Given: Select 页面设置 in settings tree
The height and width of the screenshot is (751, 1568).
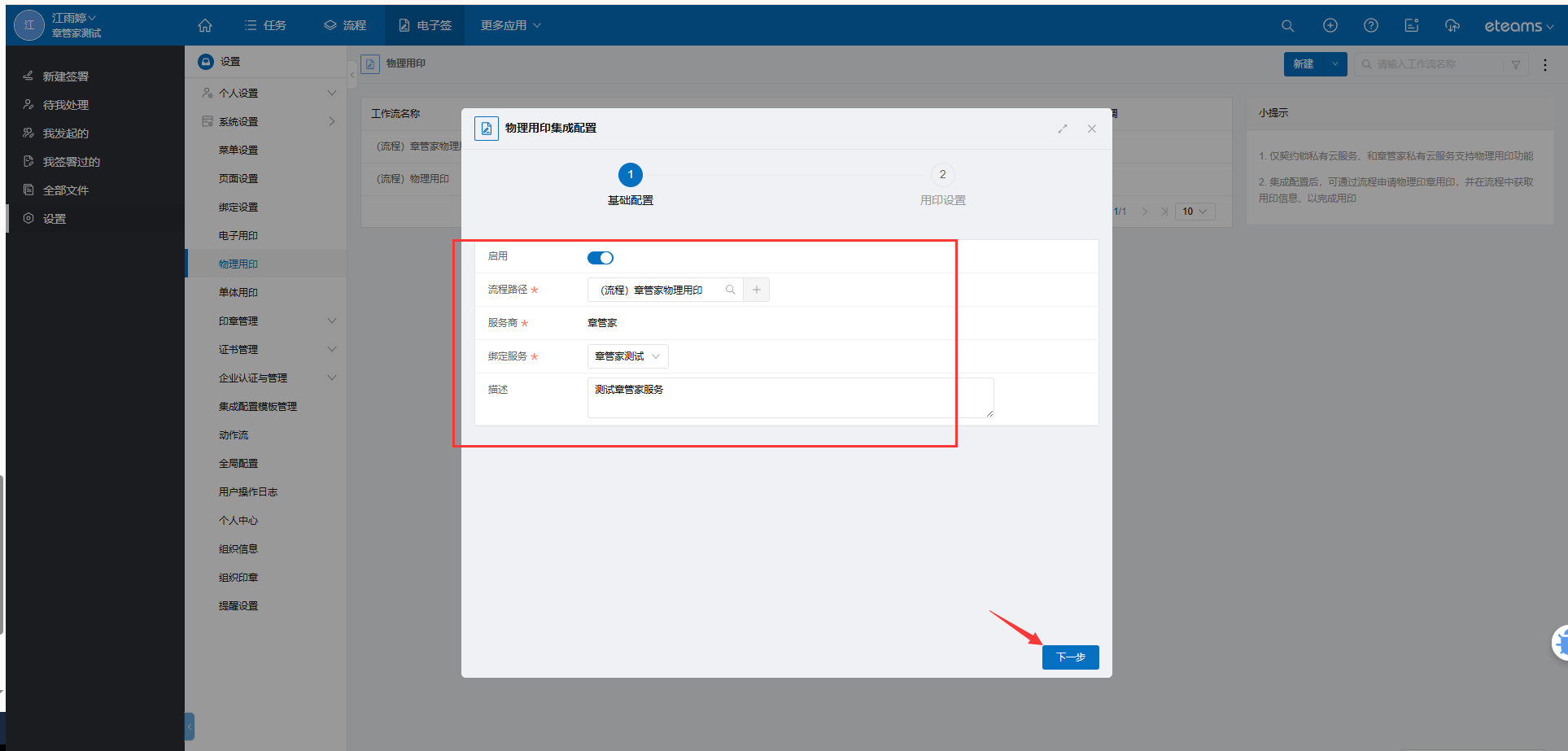Looking at the screenshot, I should point(238,179).
